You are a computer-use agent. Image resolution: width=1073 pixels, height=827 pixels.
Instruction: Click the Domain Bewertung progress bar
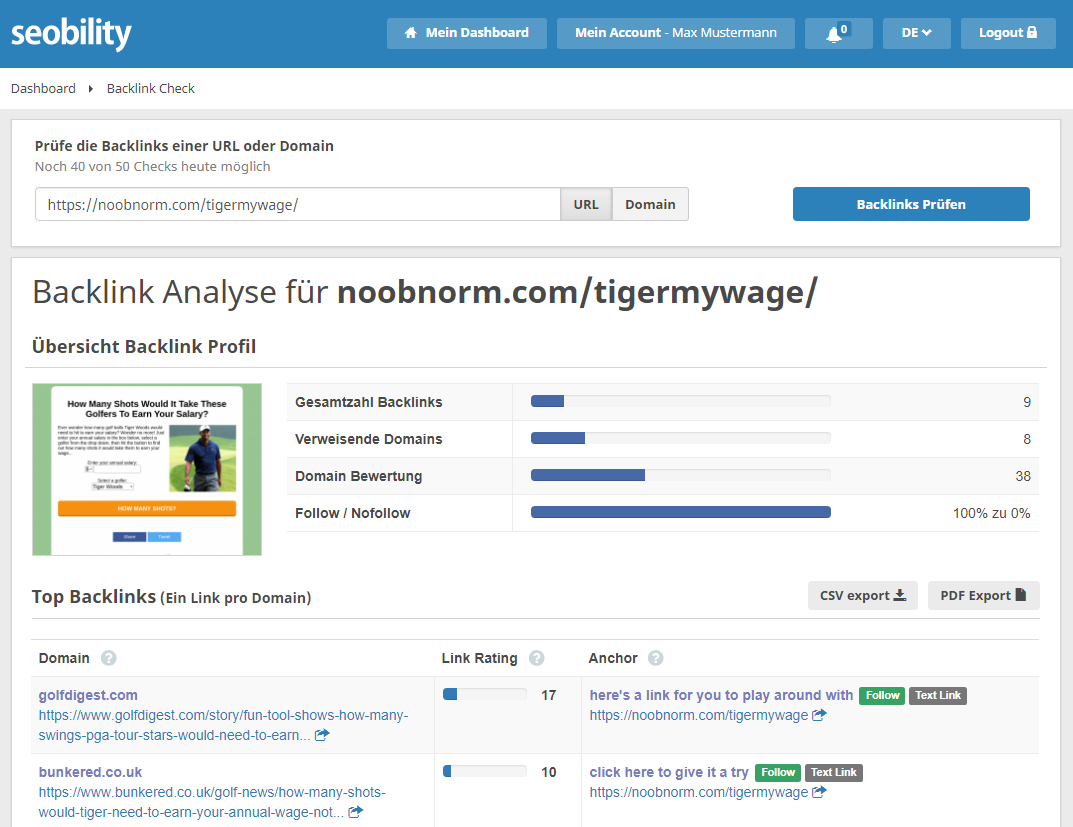681,475
